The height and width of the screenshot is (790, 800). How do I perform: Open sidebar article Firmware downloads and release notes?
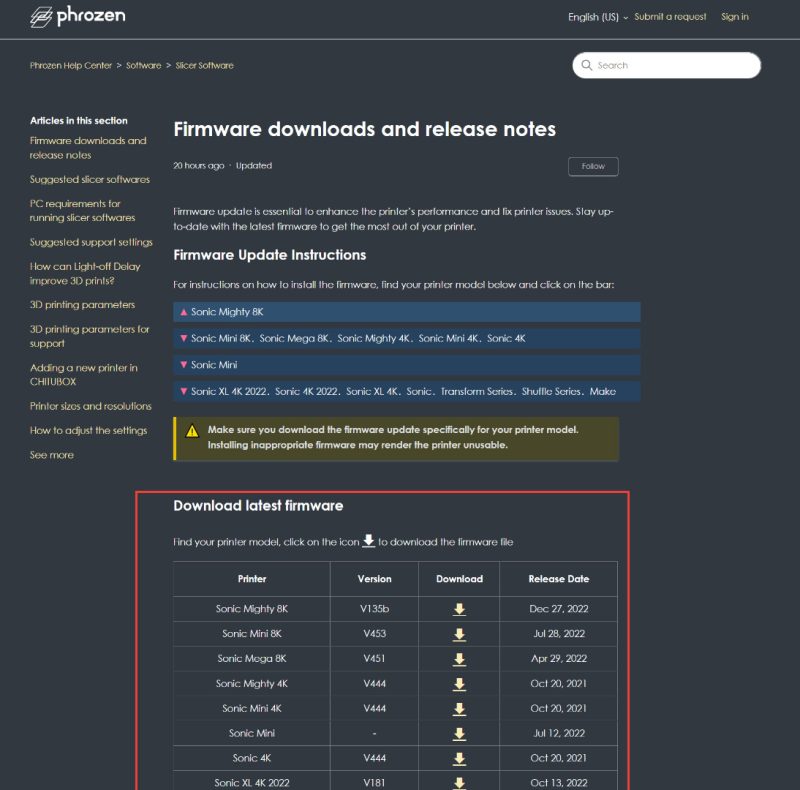tap(88, 148)
